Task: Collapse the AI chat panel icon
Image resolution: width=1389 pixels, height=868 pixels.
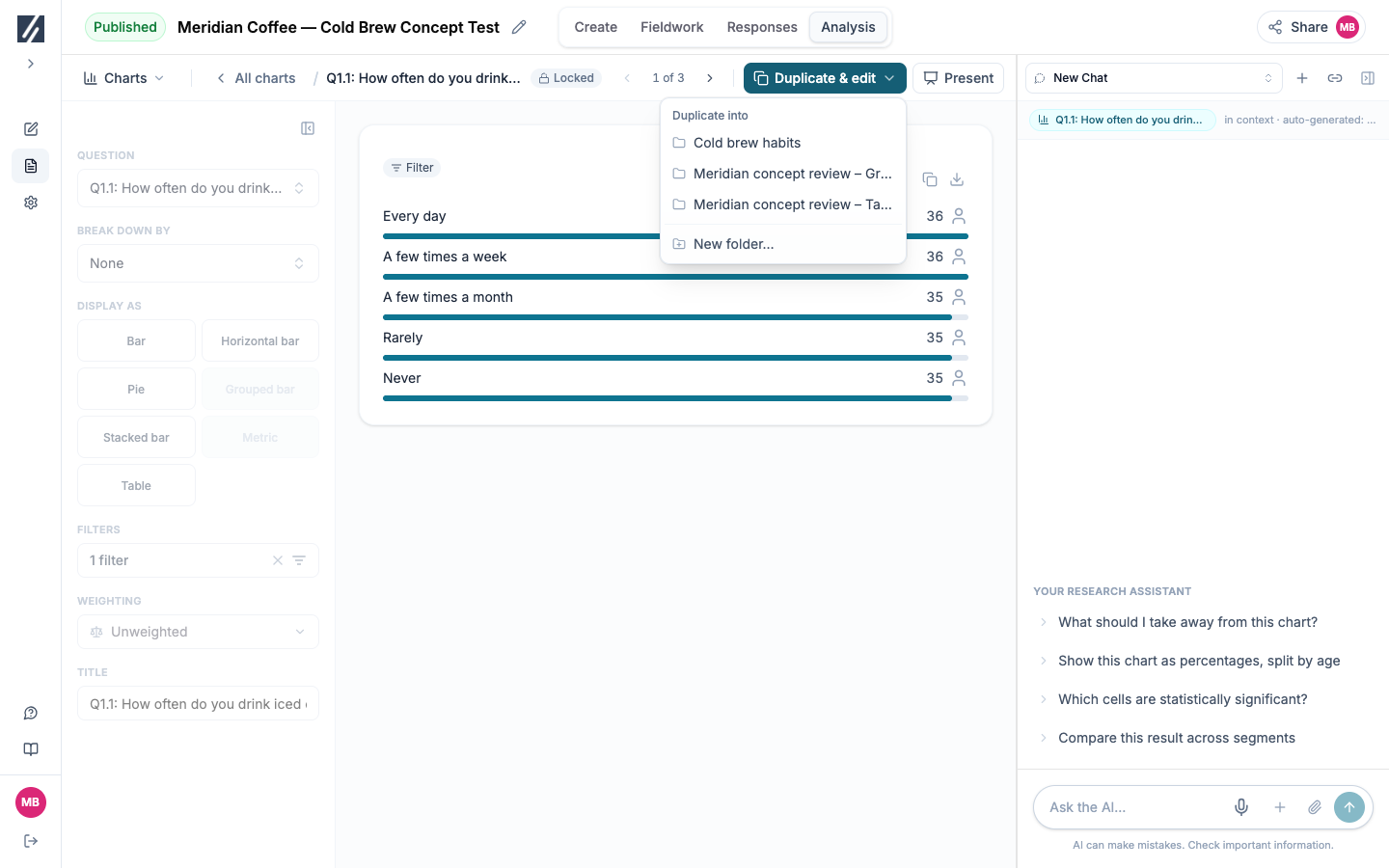Action: pos(1368,78)
